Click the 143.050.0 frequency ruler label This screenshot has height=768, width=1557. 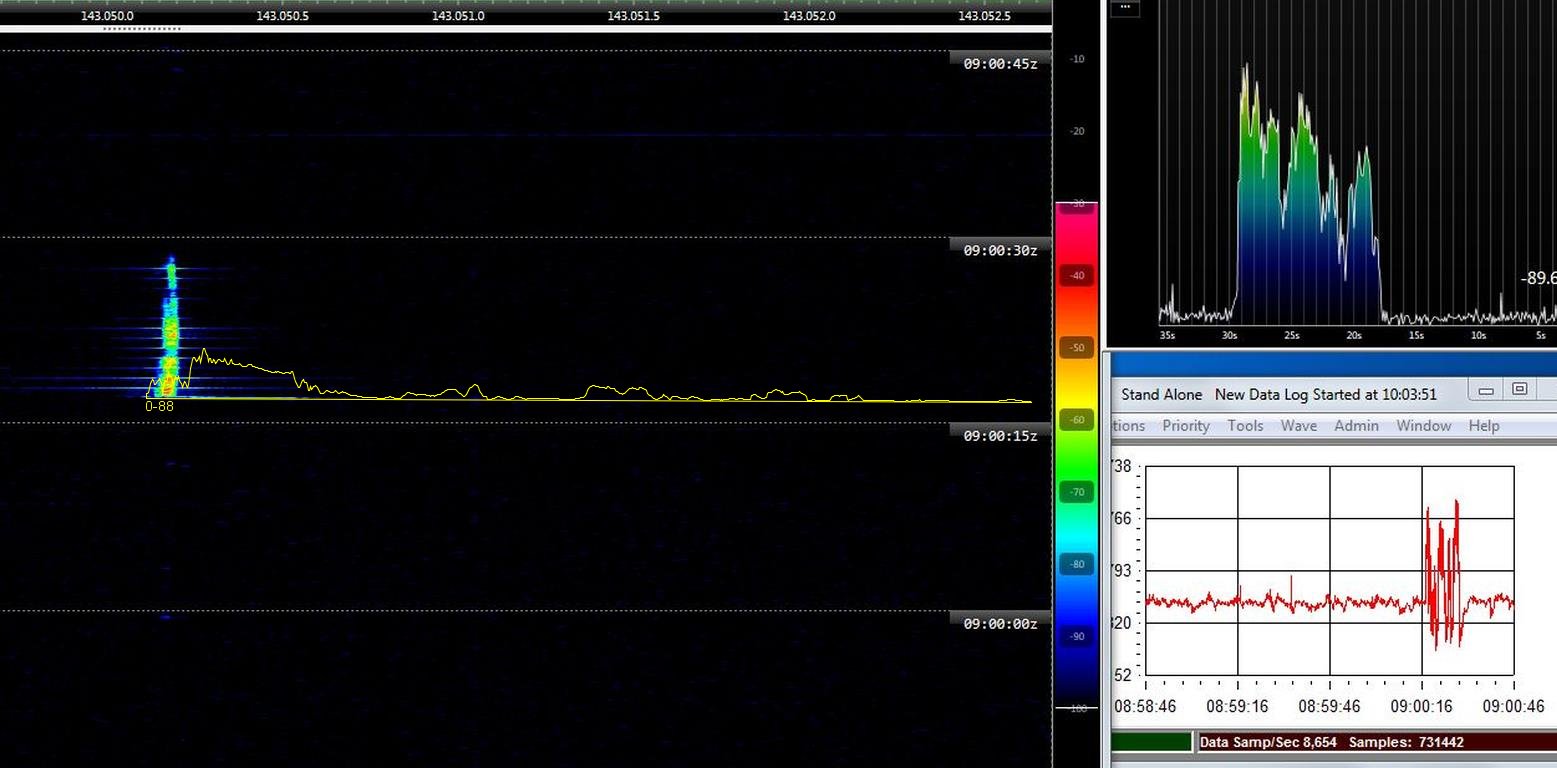coord(107,16)
